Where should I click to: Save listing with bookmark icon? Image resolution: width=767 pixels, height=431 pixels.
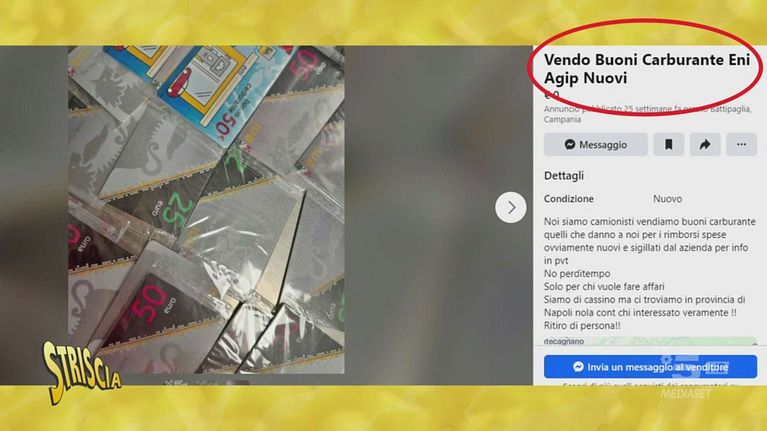pos(668,144)
